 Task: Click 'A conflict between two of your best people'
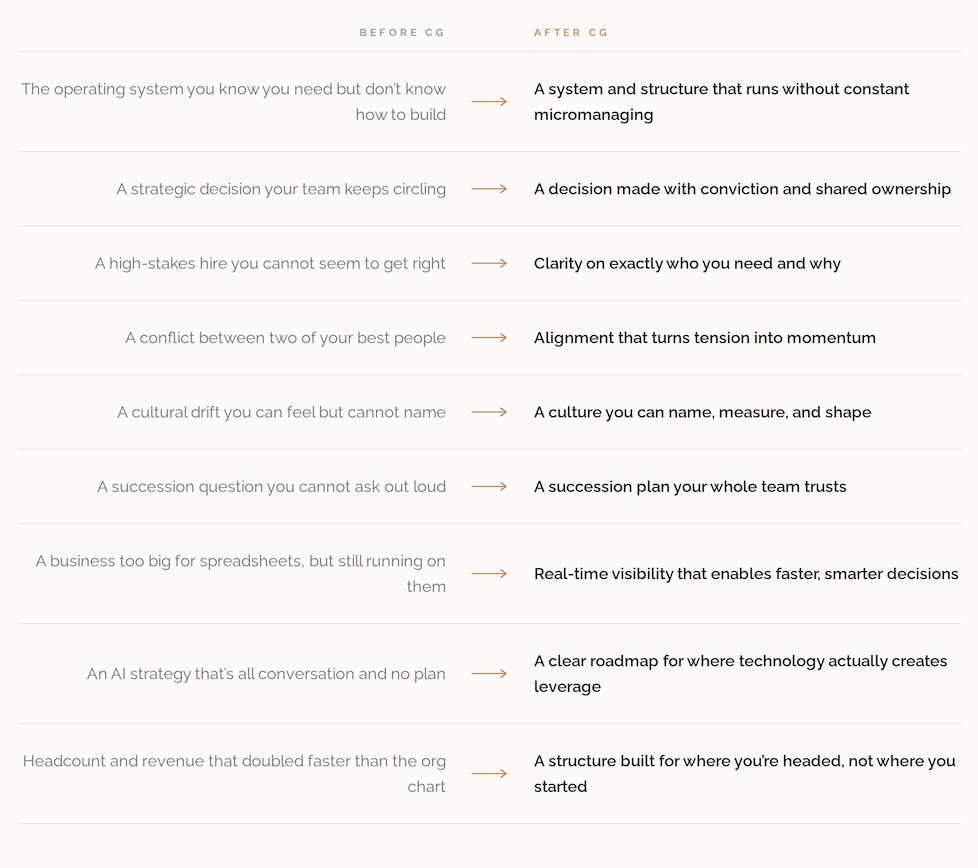[285, 338]
